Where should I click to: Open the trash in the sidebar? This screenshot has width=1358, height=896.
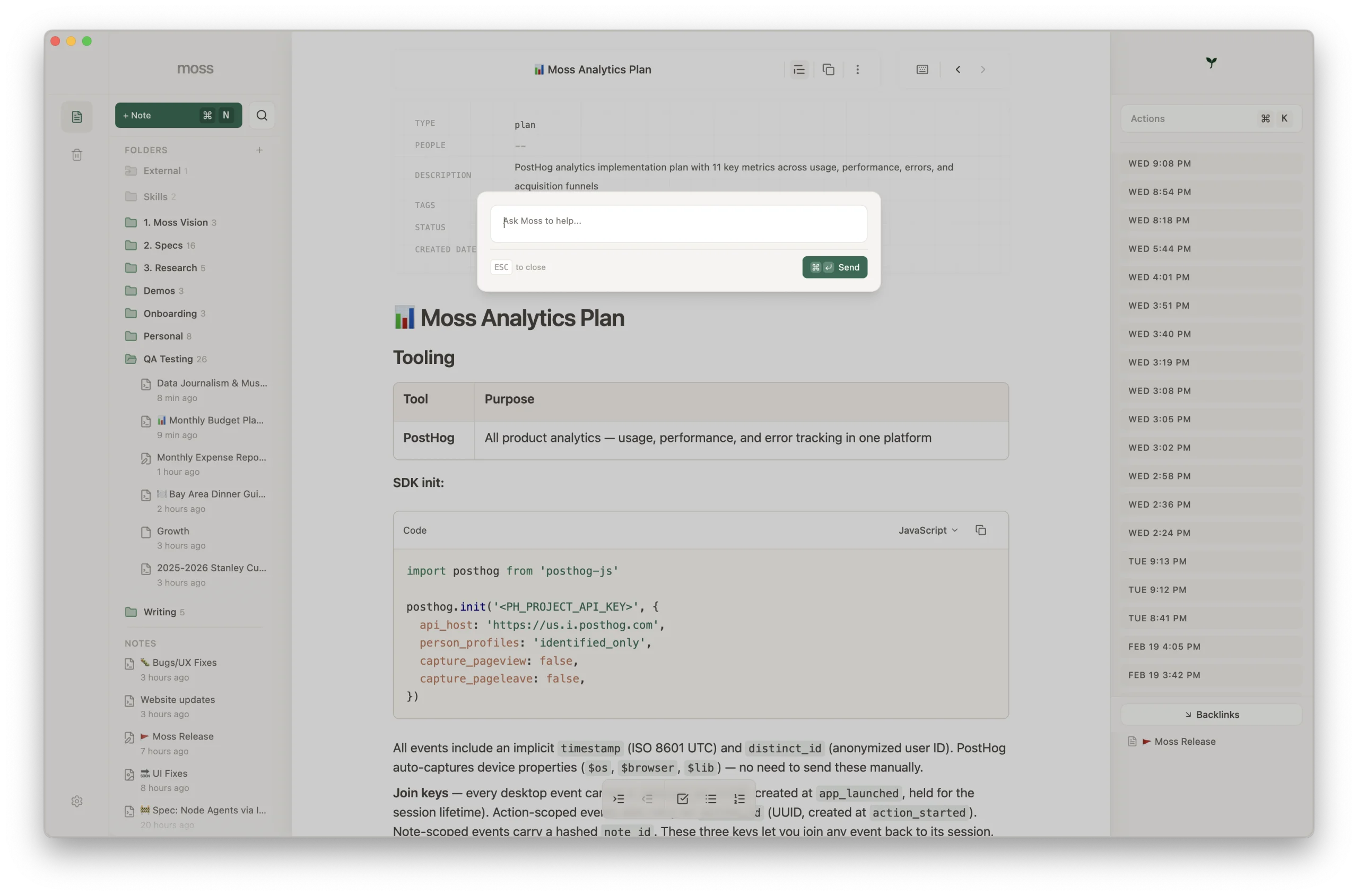click(76, 154)
